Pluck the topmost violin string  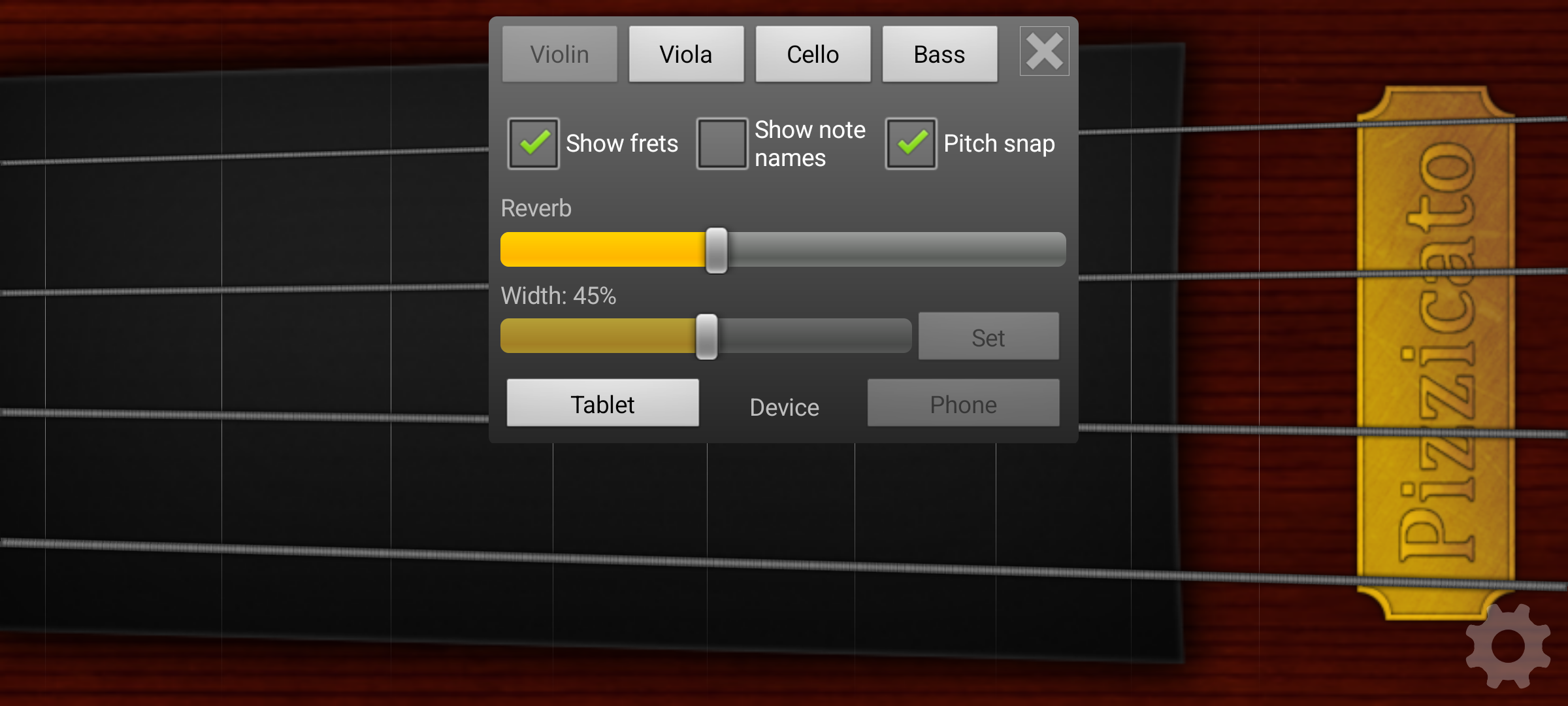[261, 156]
